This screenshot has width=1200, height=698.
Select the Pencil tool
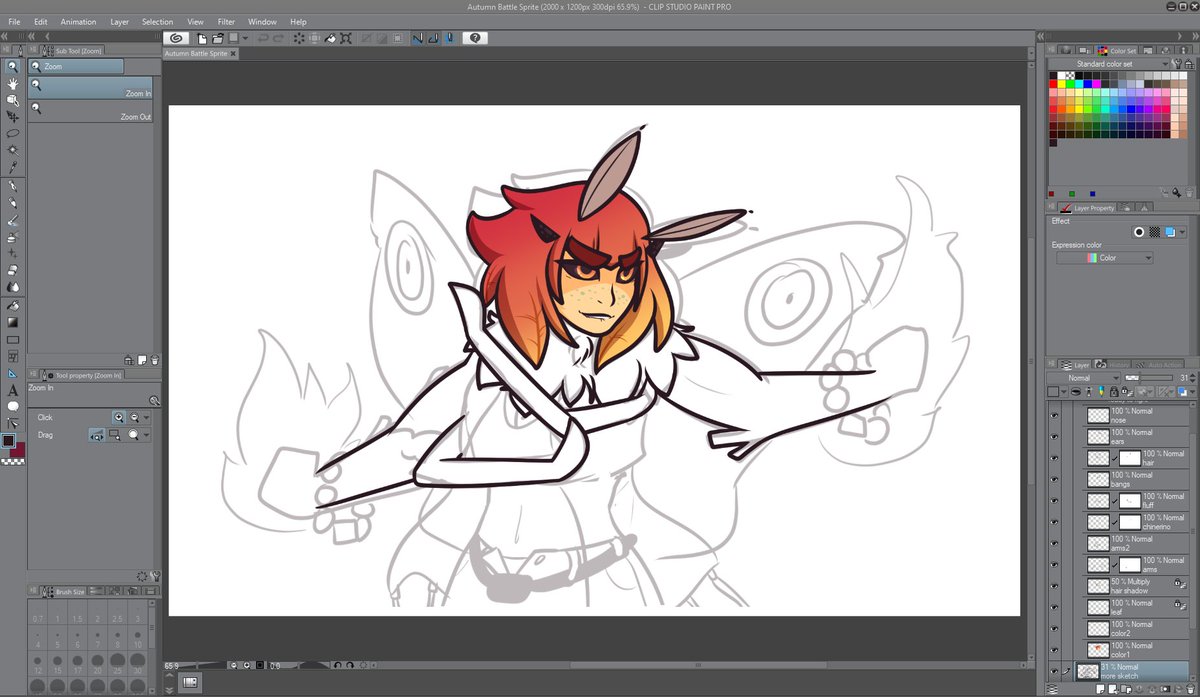pos(13,203)
